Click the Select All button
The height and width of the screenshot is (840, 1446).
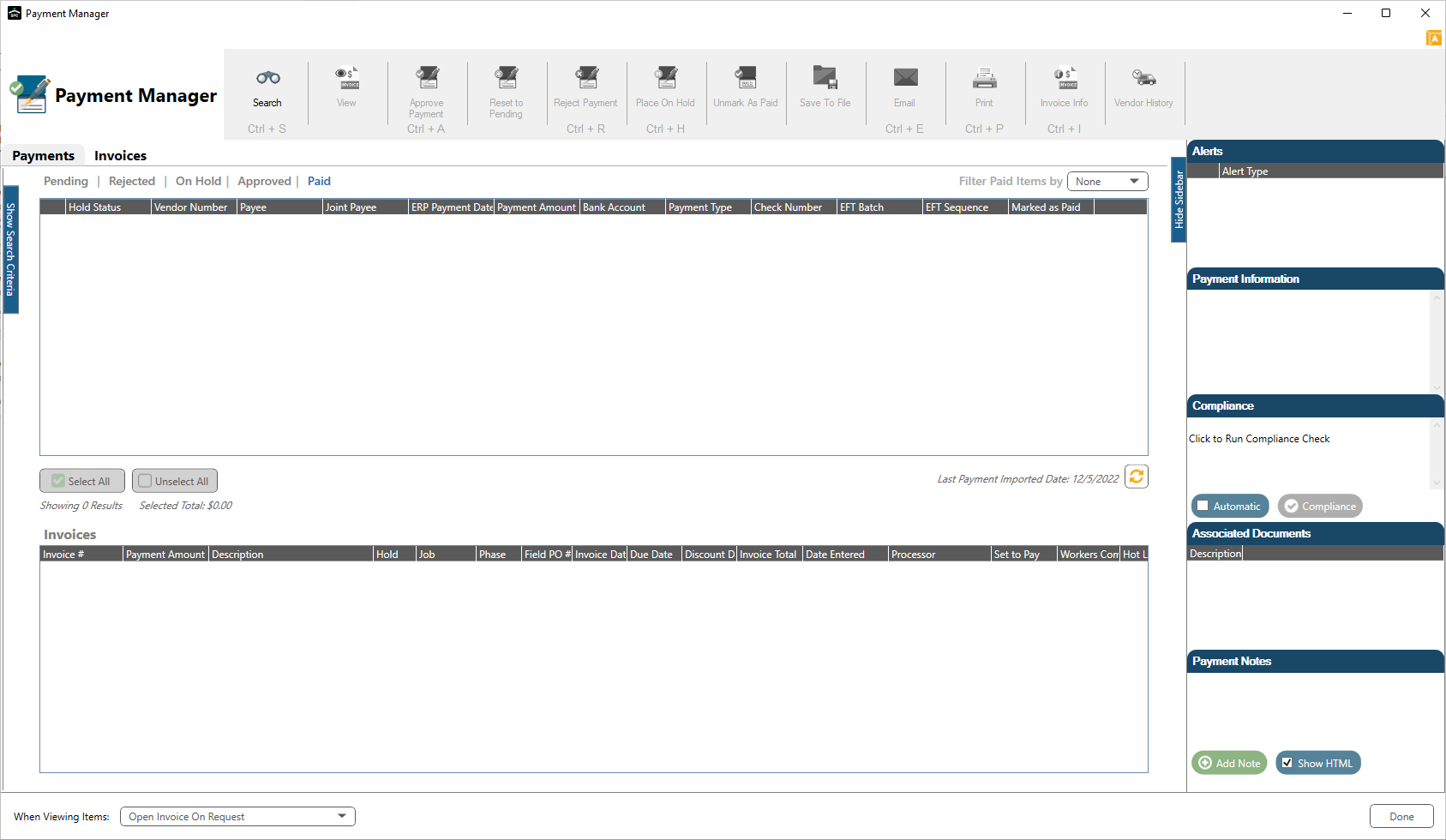point(82,481)
